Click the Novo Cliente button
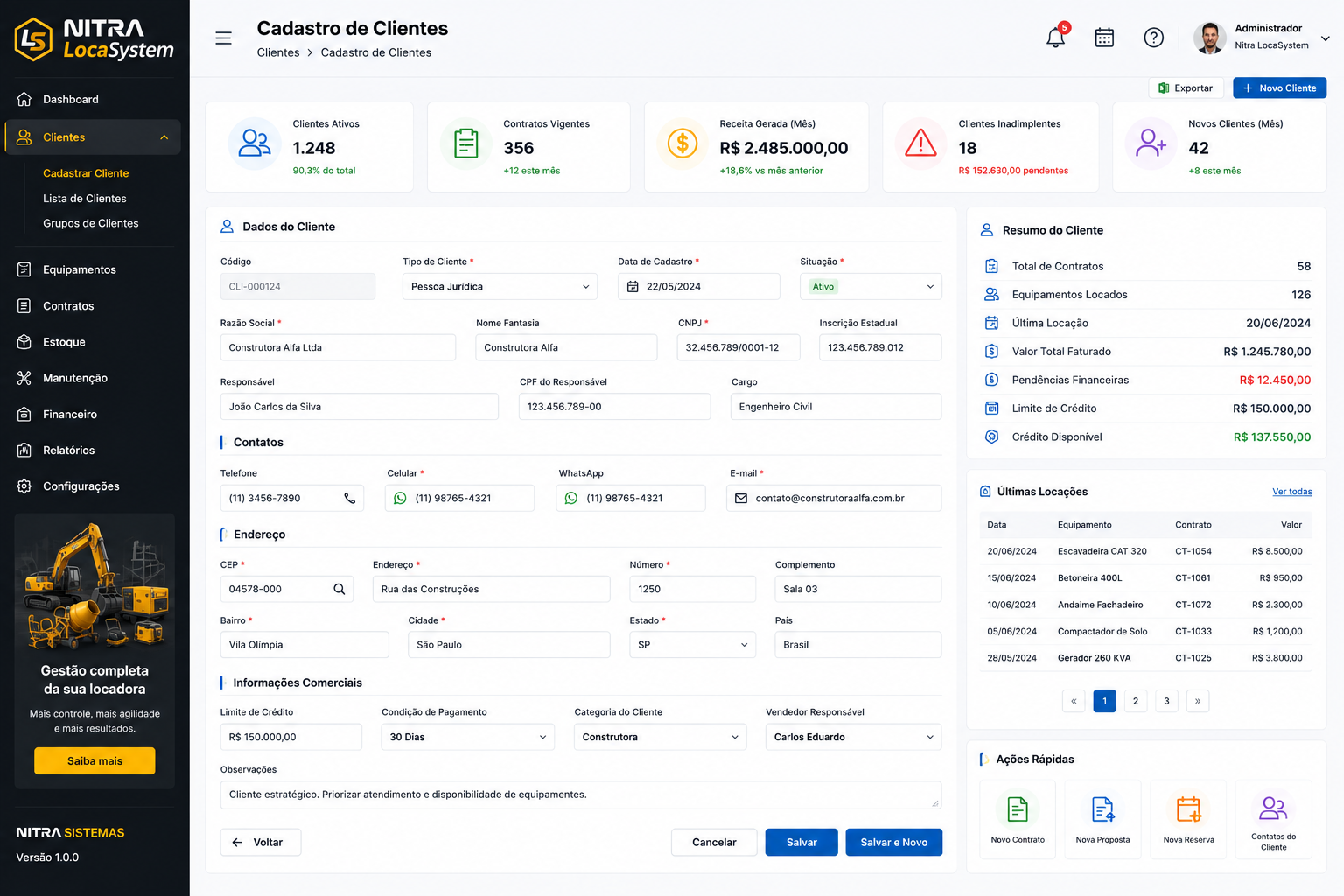The width and height of the screenshot is (1344, 896). coord(1279,88)
